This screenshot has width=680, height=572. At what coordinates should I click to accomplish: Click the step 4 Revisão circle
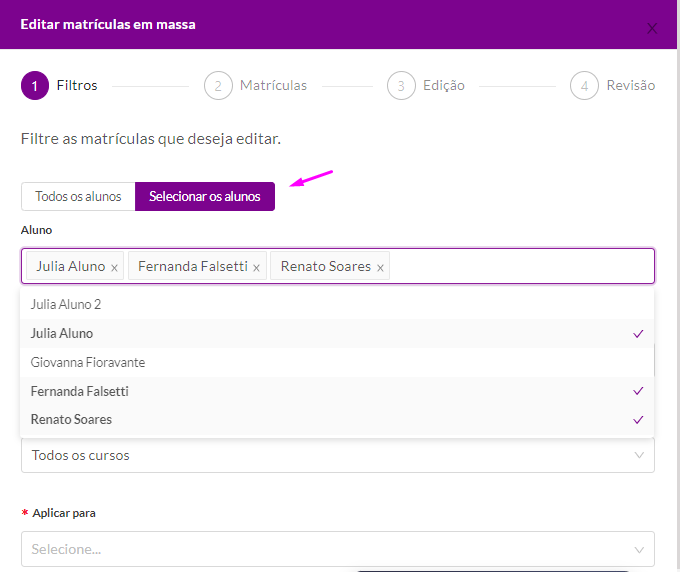(x=584, y=86)
